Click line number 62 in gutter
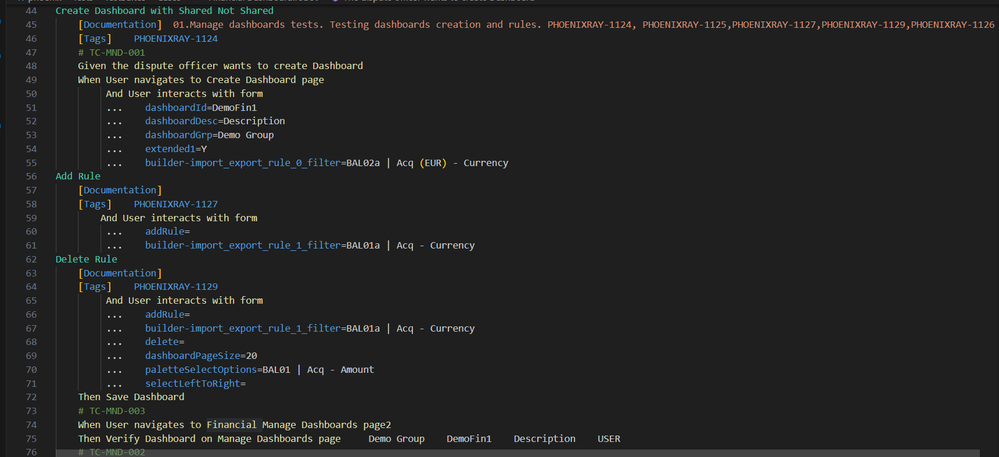Image resolution: width=999 pixels, height=457 pixels. tap(31, 259)
